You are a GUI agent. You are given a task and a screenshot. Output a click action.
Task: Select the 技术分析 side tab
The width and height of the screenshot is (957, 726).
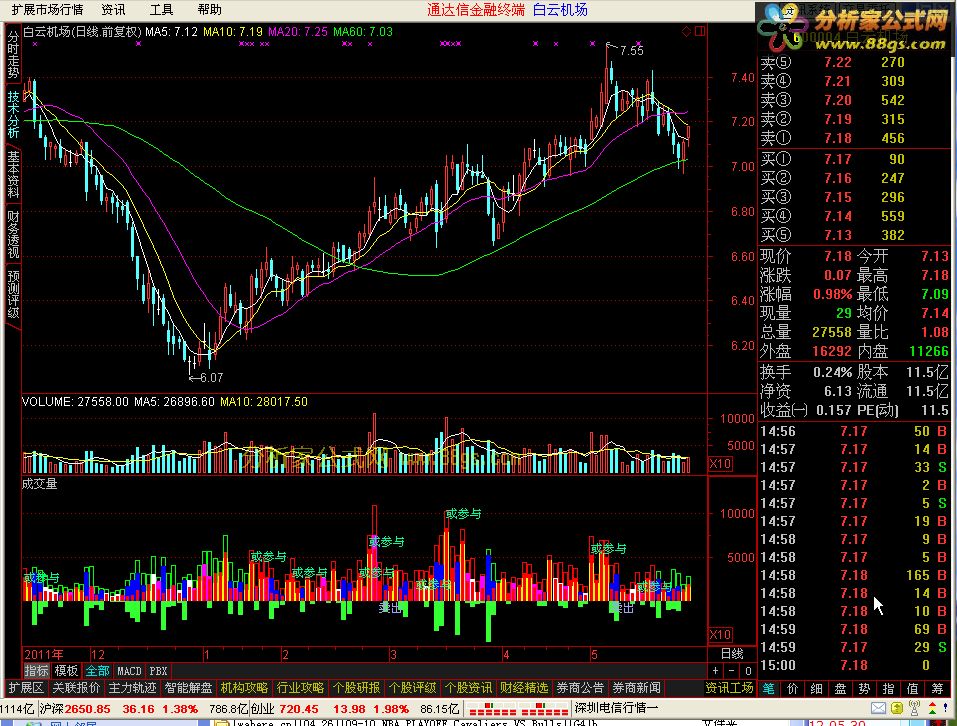(13, 114)
